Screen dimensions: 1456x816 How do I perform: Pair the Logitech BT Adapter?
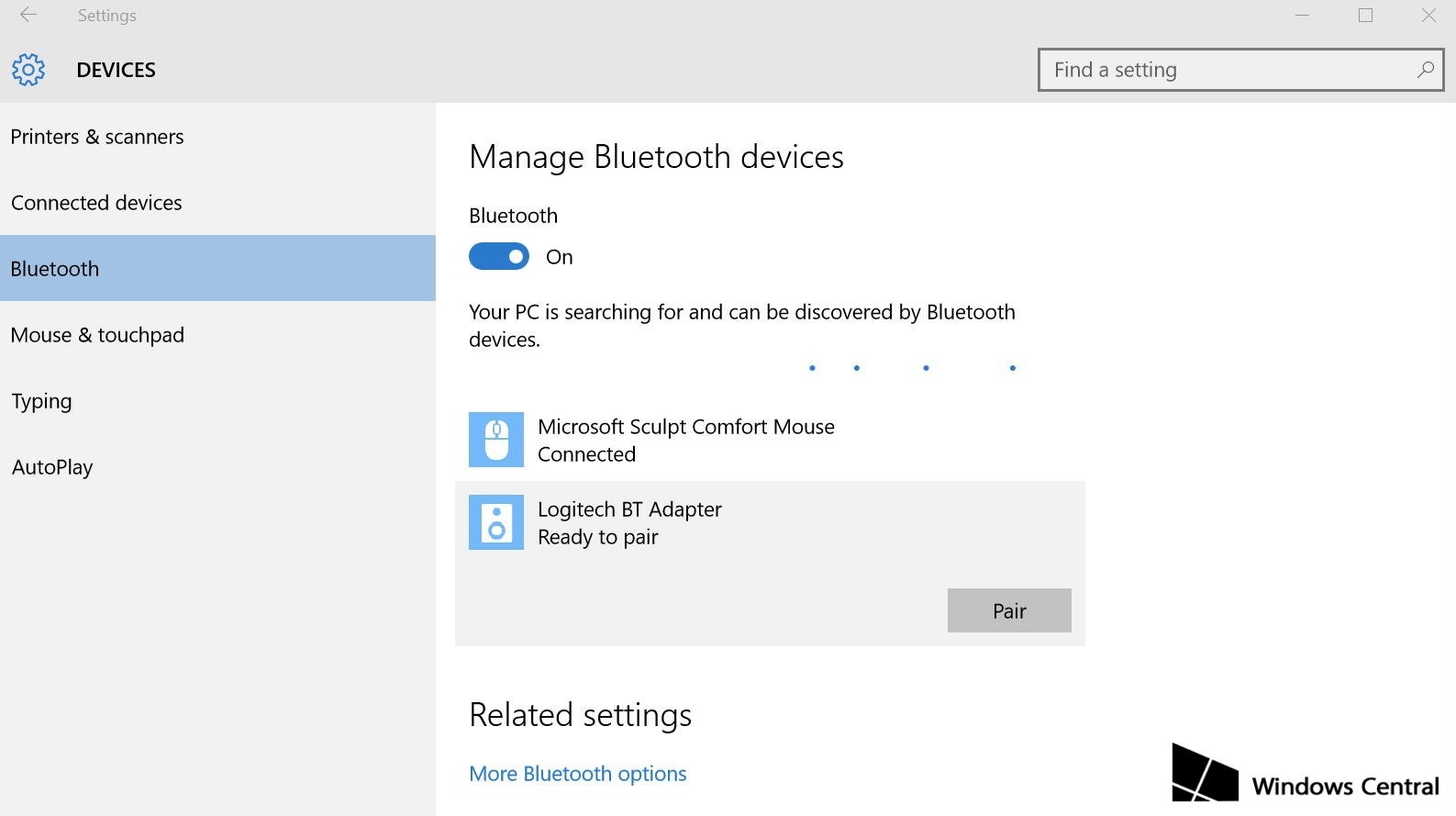pyautogui.click(x=1009, y=610)
